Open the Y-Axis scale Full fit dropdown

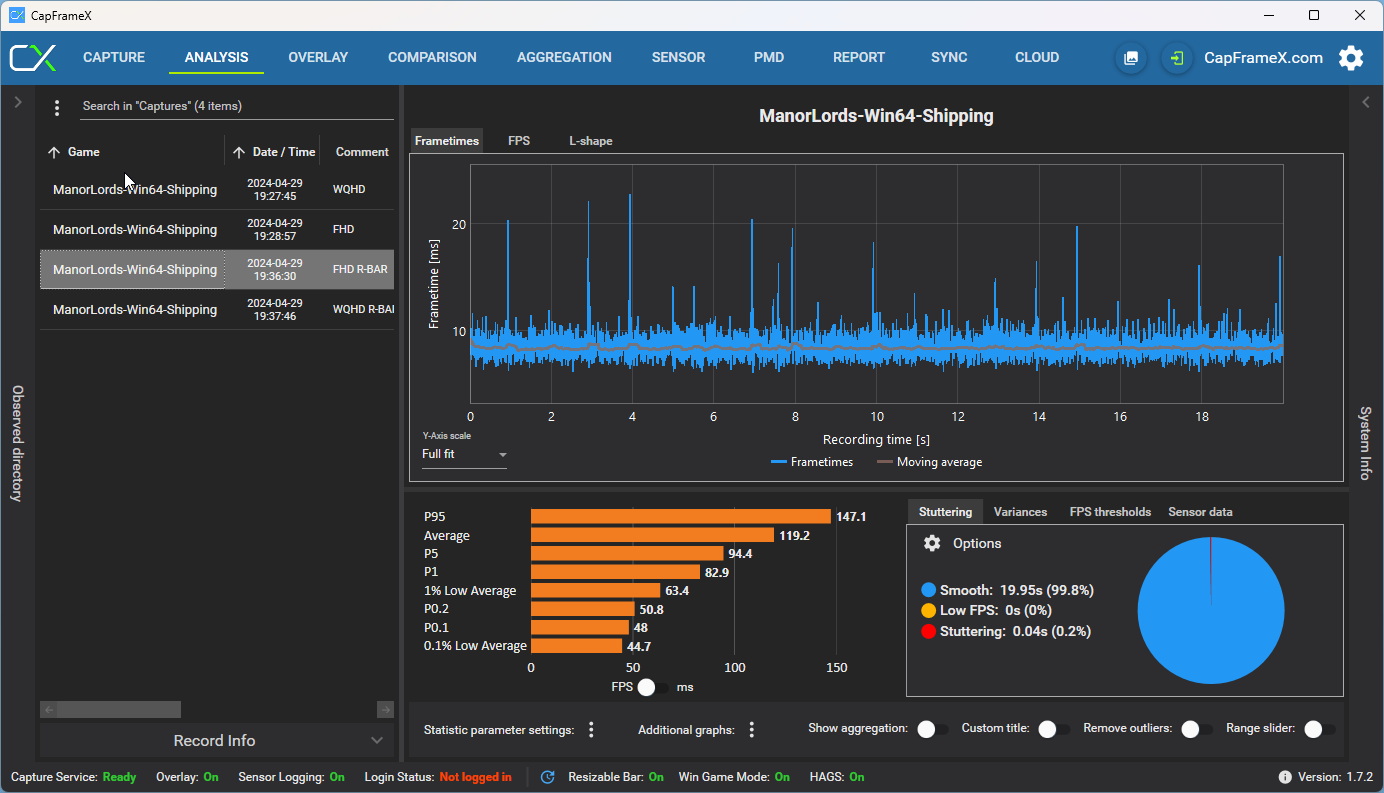pyautogui.click(x=464, y=455)
